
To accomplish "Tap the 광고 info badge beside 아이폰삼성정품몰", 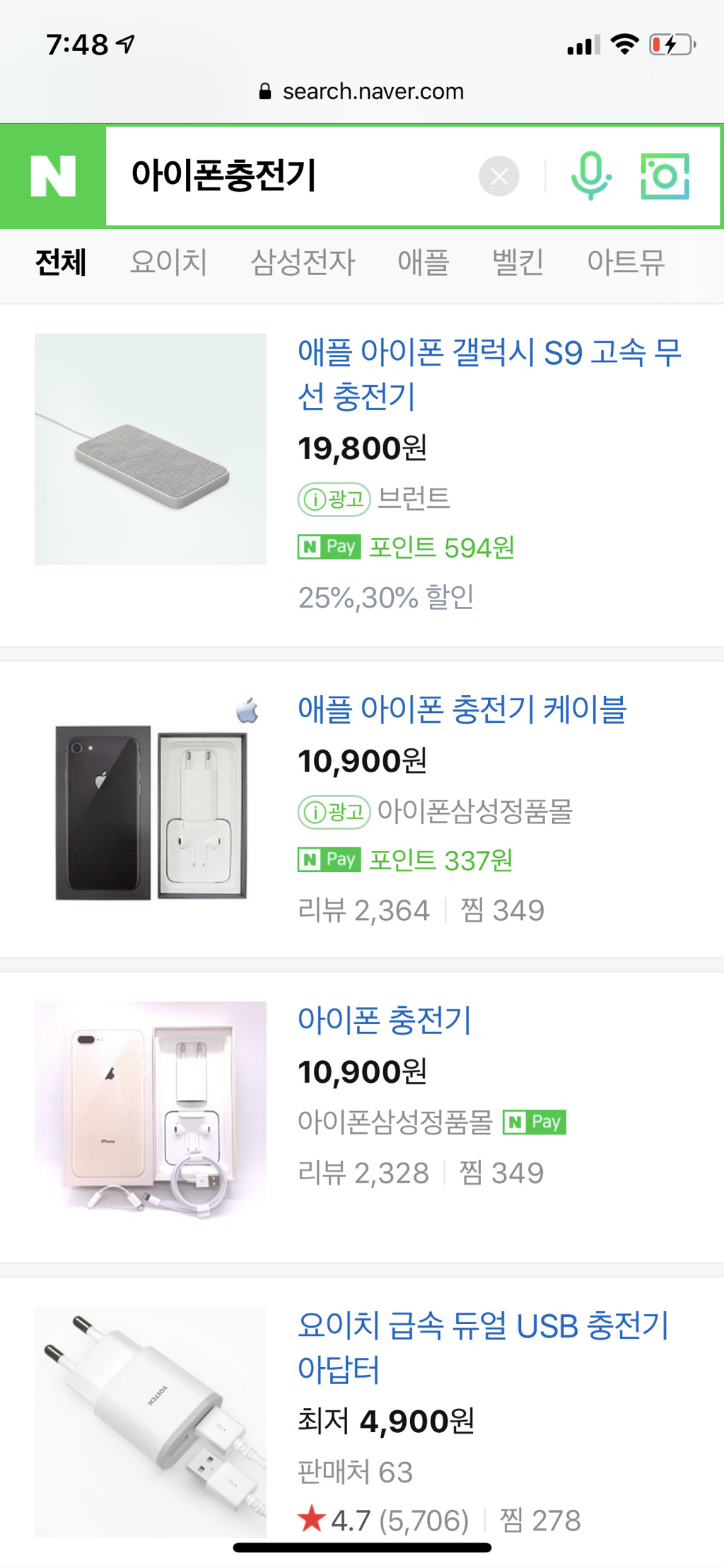I will click(334, 812).
